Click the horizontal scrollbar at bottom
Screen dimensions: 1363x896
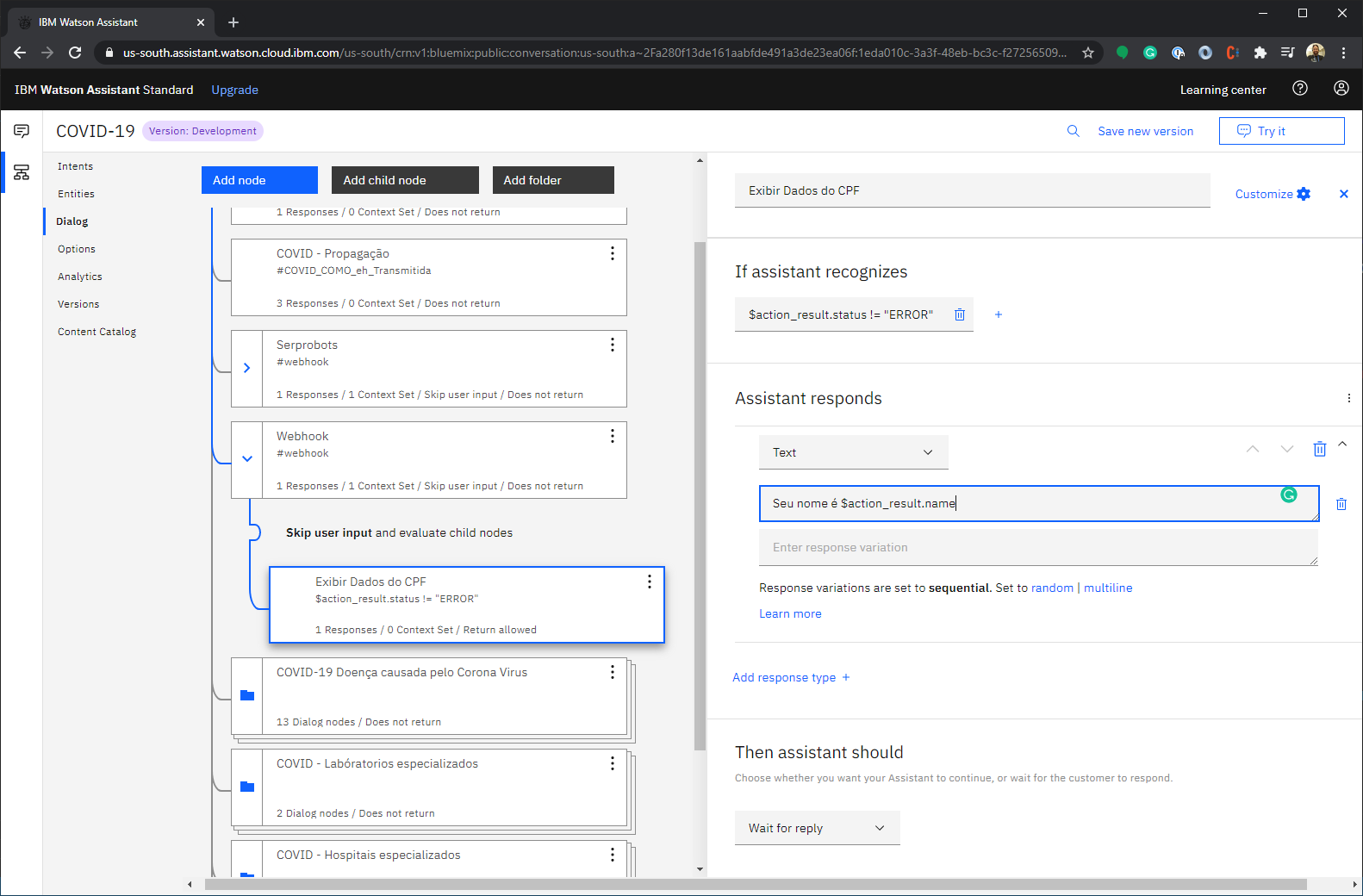click(756, 884)
